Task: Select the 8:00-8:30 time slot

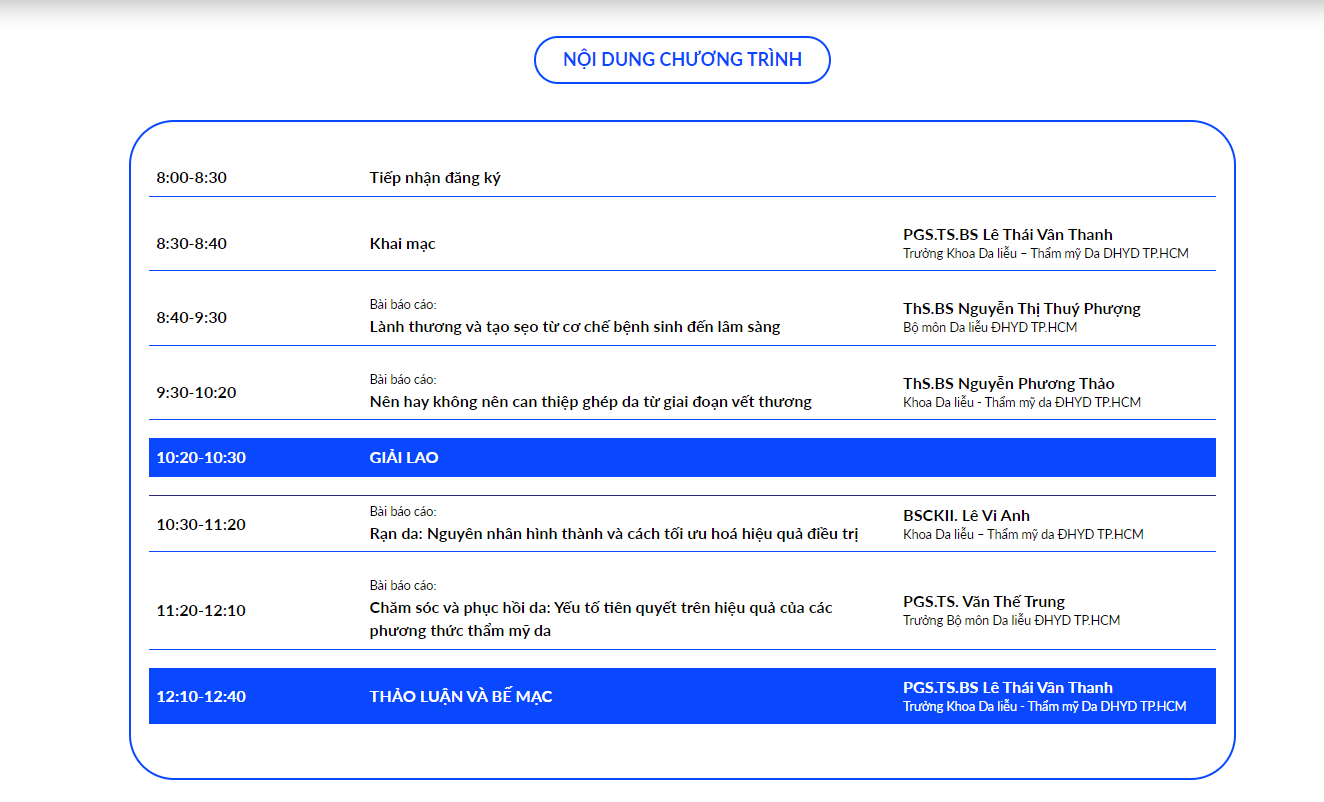Action: (192, 178)
